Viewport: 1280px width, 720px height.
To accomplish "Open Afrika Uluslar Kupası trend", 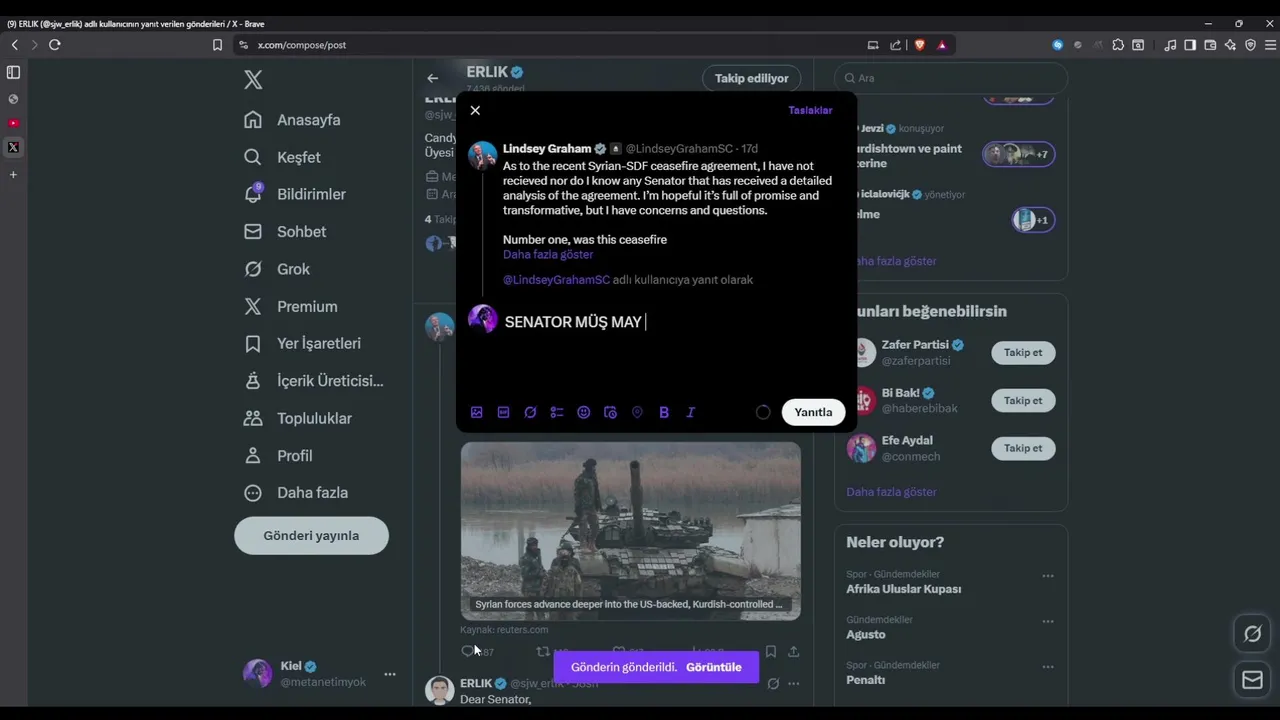I will click(x=904, y=589).
